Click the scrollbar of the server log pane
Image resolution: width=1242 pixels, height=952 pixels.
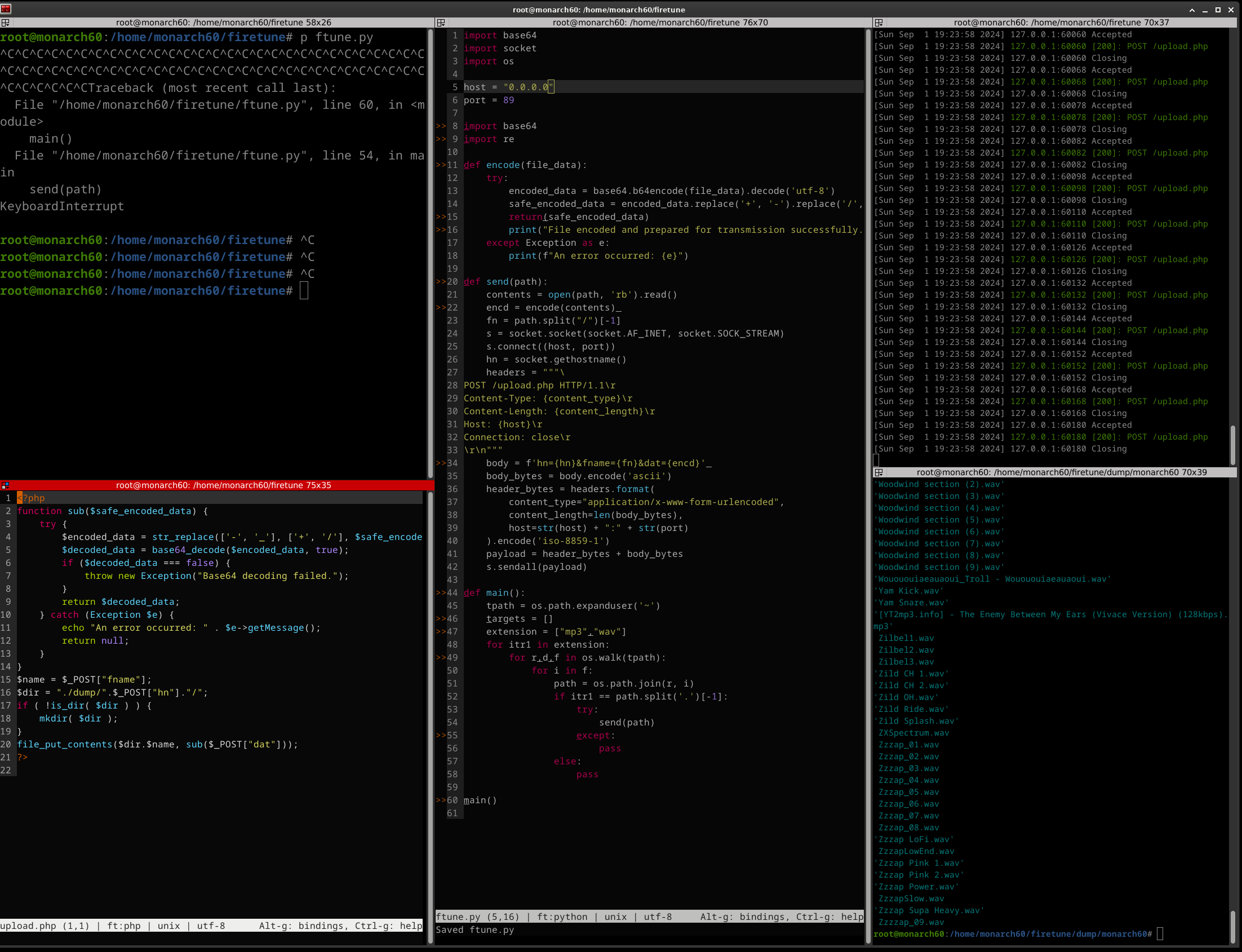1232,445
